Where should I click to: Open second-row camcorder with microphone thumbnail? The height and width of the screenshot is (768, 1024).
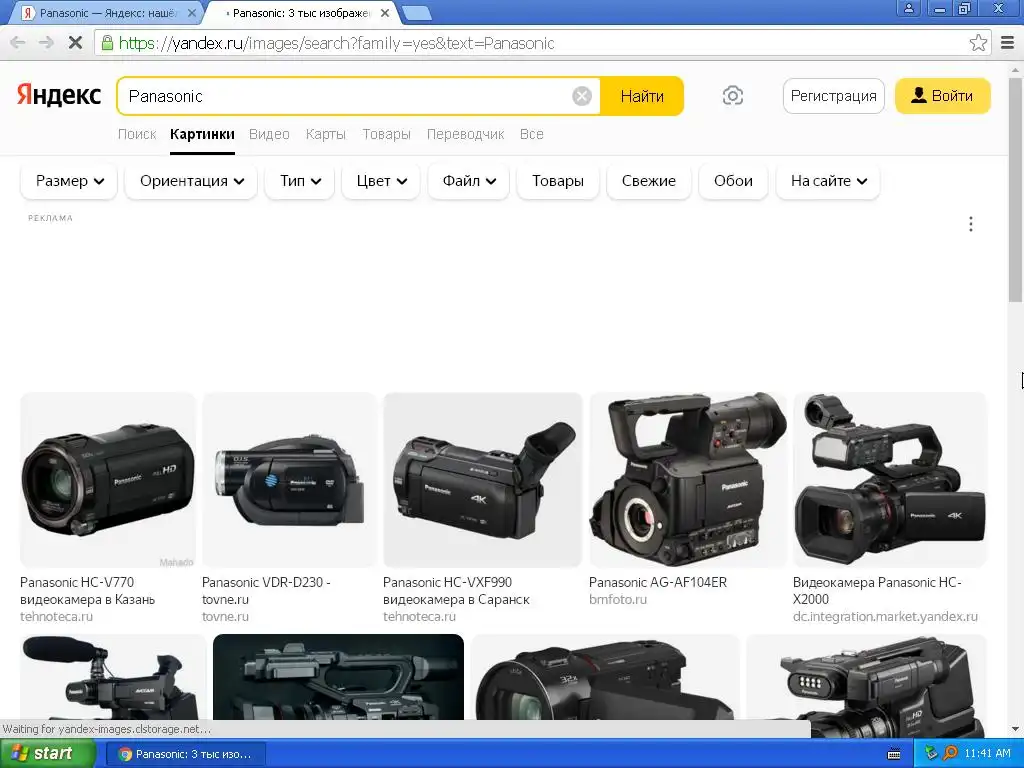click(113, 677)
